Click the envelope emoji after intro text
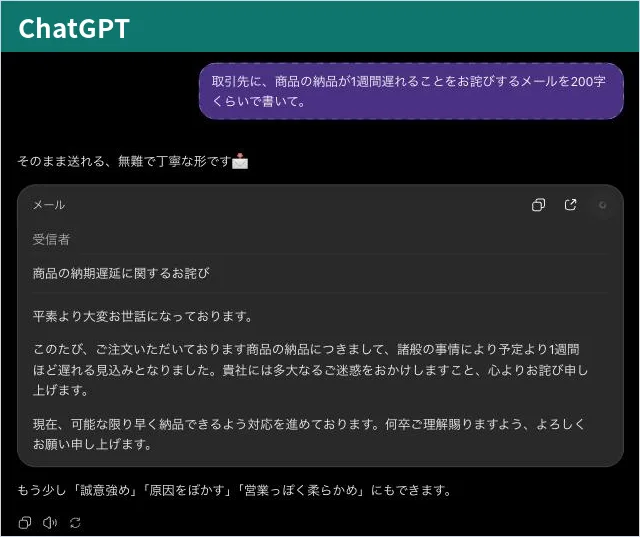The height and width of the screenshot is (537, 640). tap(240, 161)
